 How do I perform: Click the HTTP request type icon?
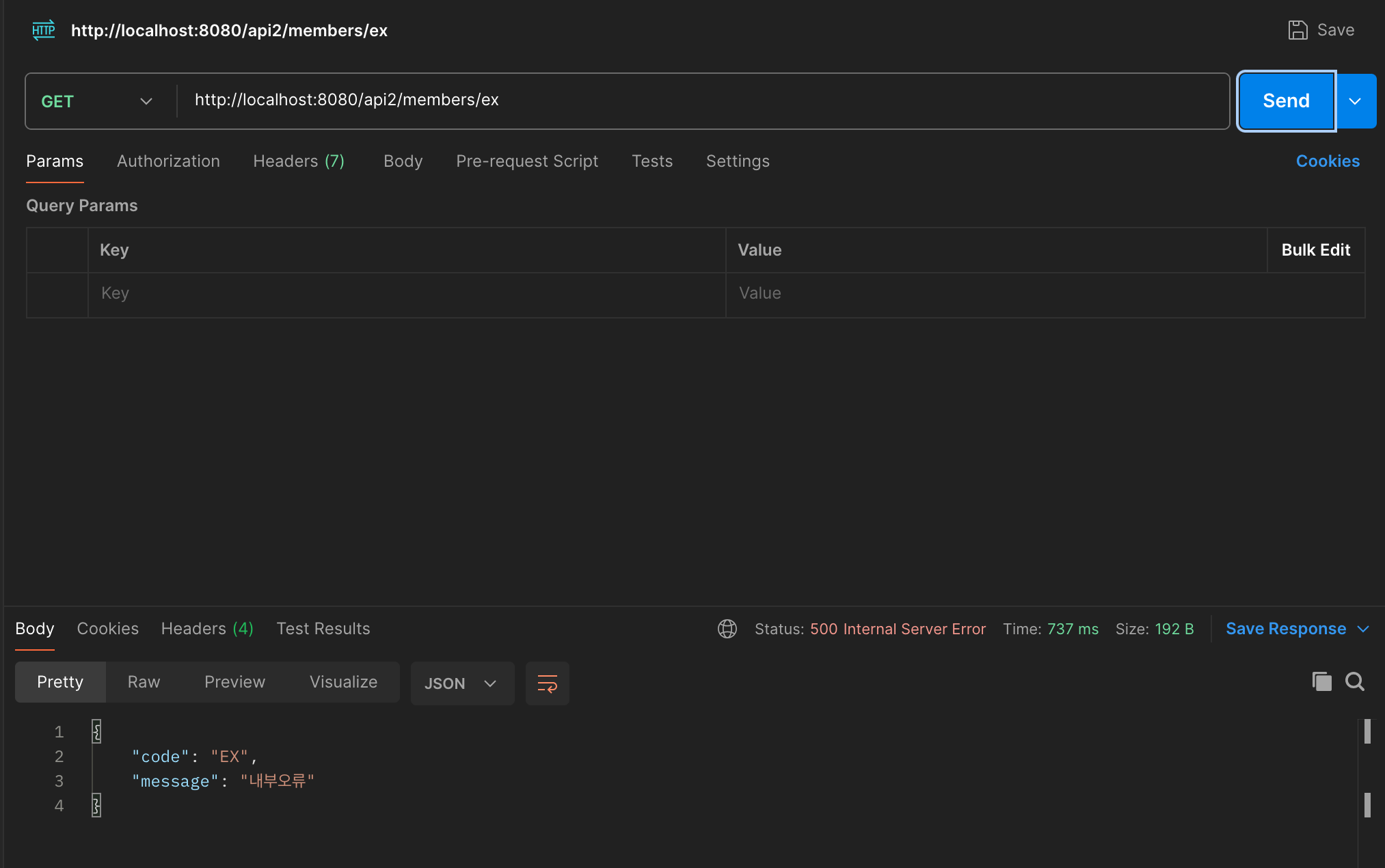(44, 30)
